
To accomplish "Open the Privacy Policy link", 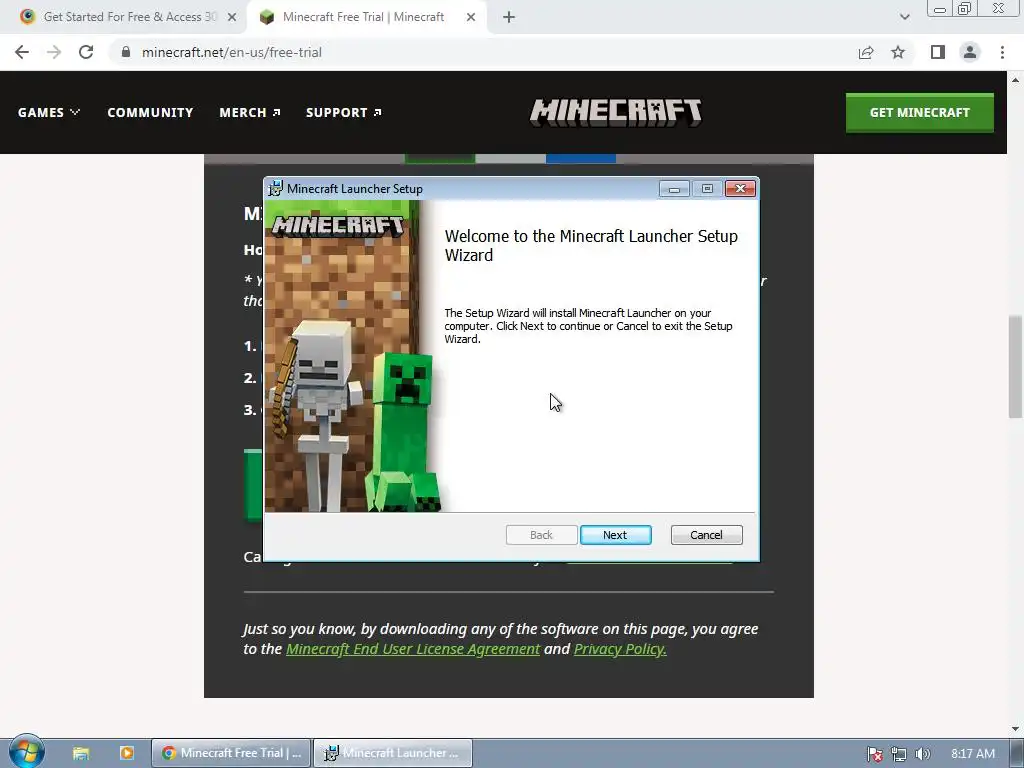I will tap(620, 648).
